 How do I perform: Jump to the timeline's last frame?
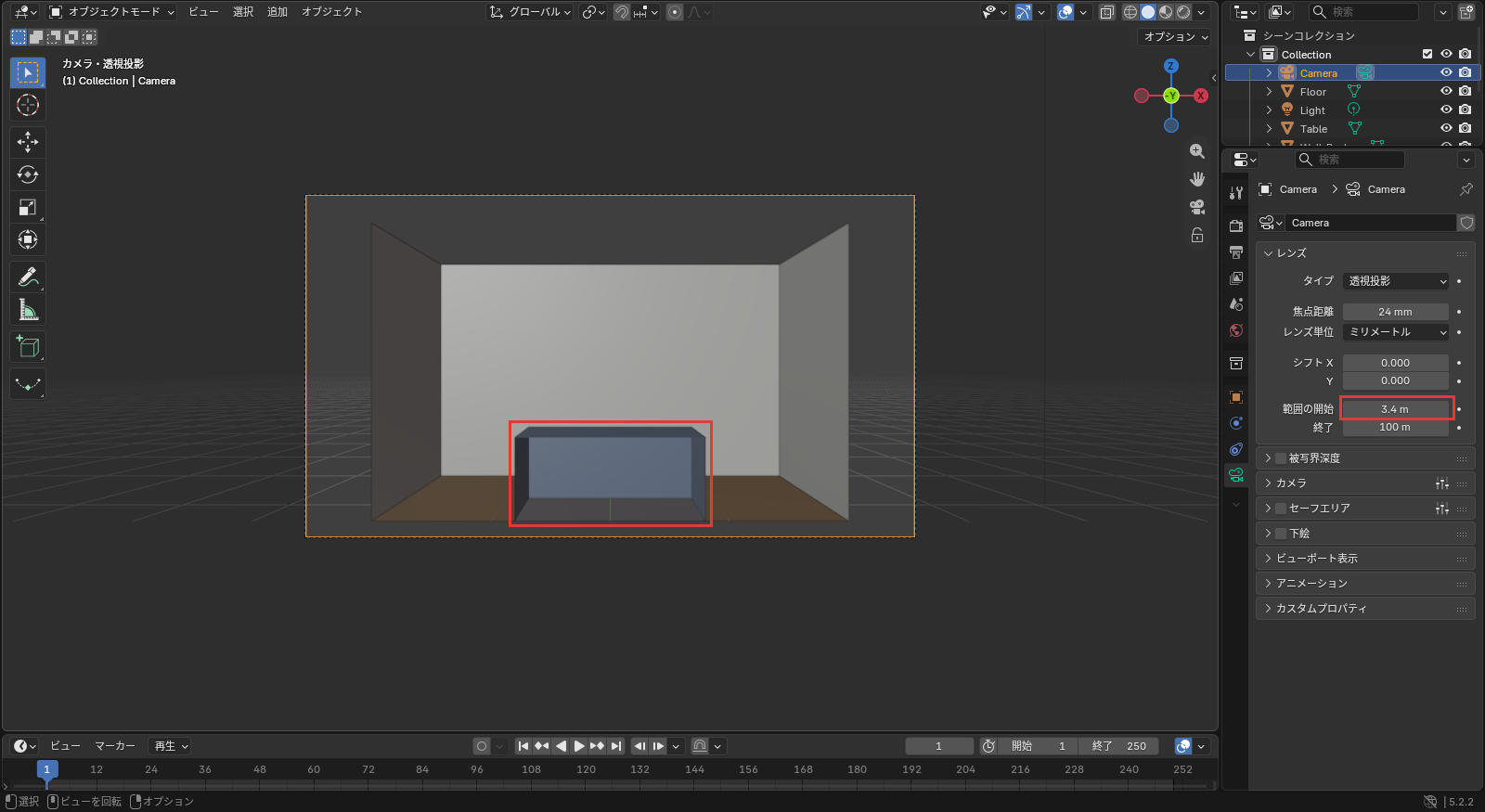click(x=616, y=746)
